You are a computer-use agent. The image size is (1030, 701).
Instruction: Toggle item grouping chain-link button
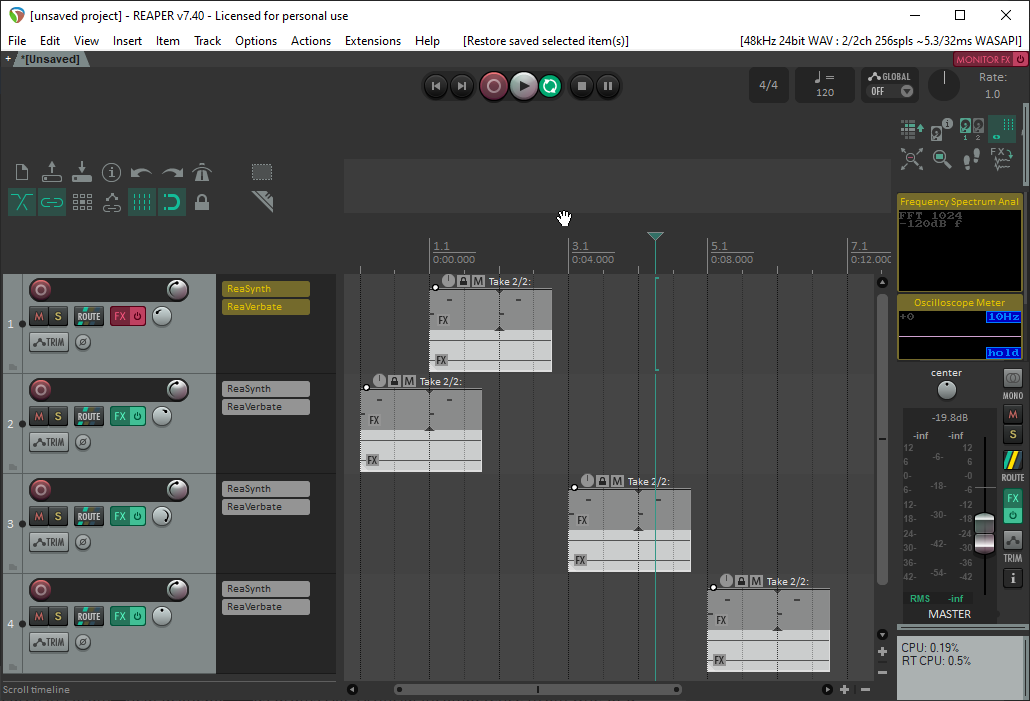(52, 202)
